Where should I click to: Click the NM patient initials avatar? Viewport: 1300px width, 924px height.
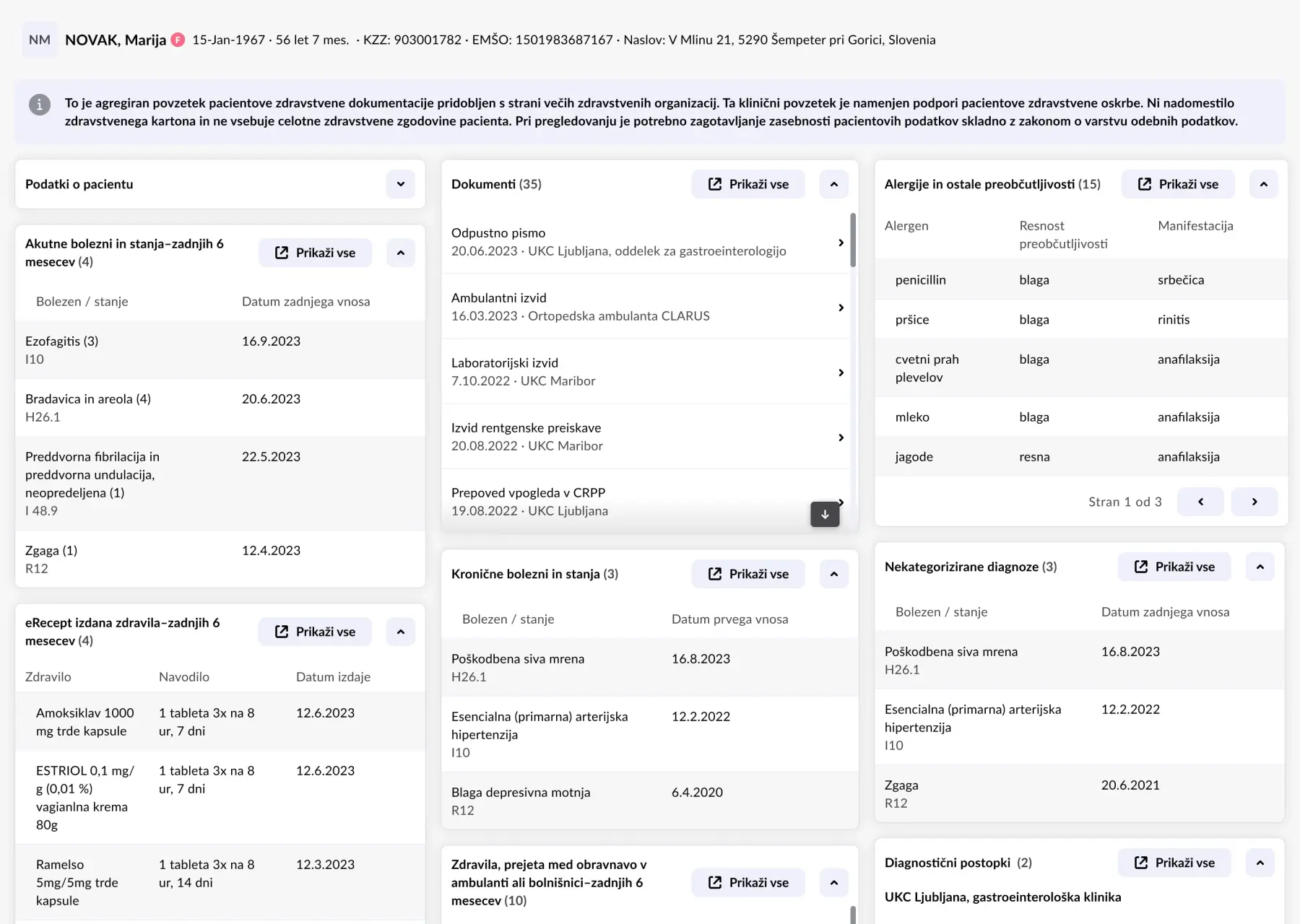tap(40, 40)
